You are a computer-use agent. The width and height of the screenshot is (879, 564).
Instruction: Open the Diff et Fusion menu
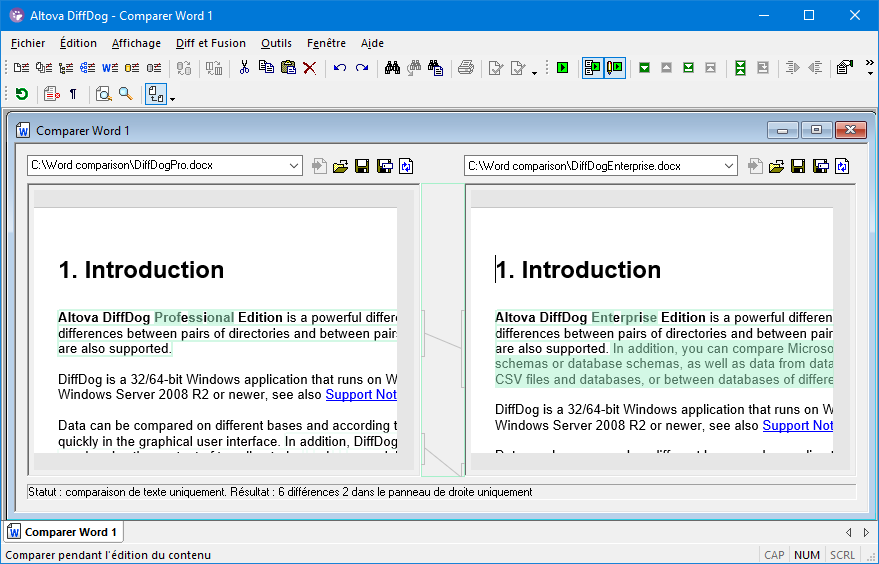[211, 43]
